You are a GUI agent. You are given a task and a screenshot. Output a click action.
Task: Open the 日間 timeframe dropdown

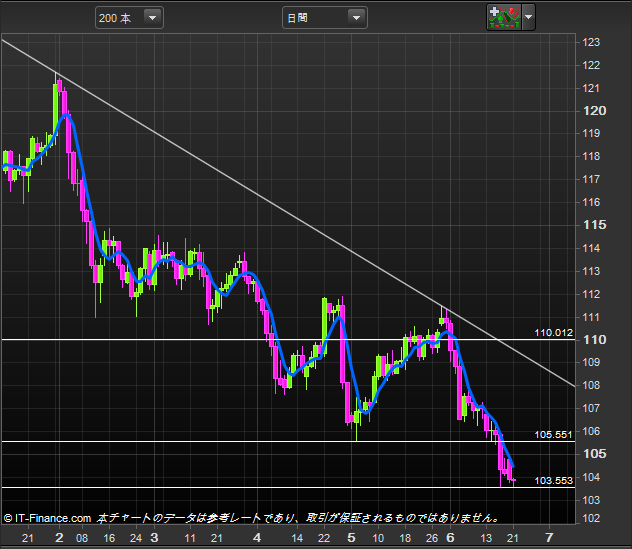coord(325,18)
